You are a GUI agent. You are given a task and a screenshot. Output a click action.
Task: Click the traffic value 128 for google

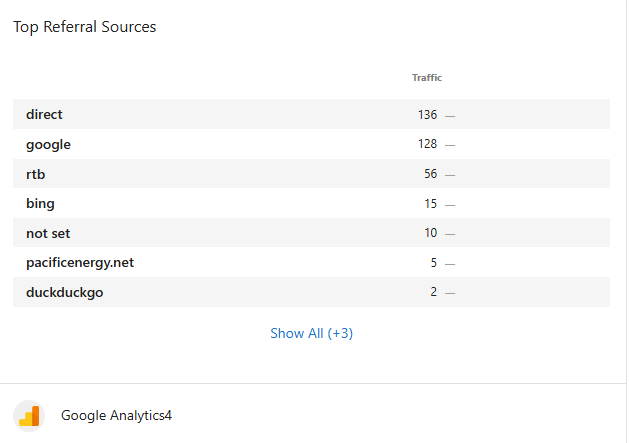coord(427,144)
